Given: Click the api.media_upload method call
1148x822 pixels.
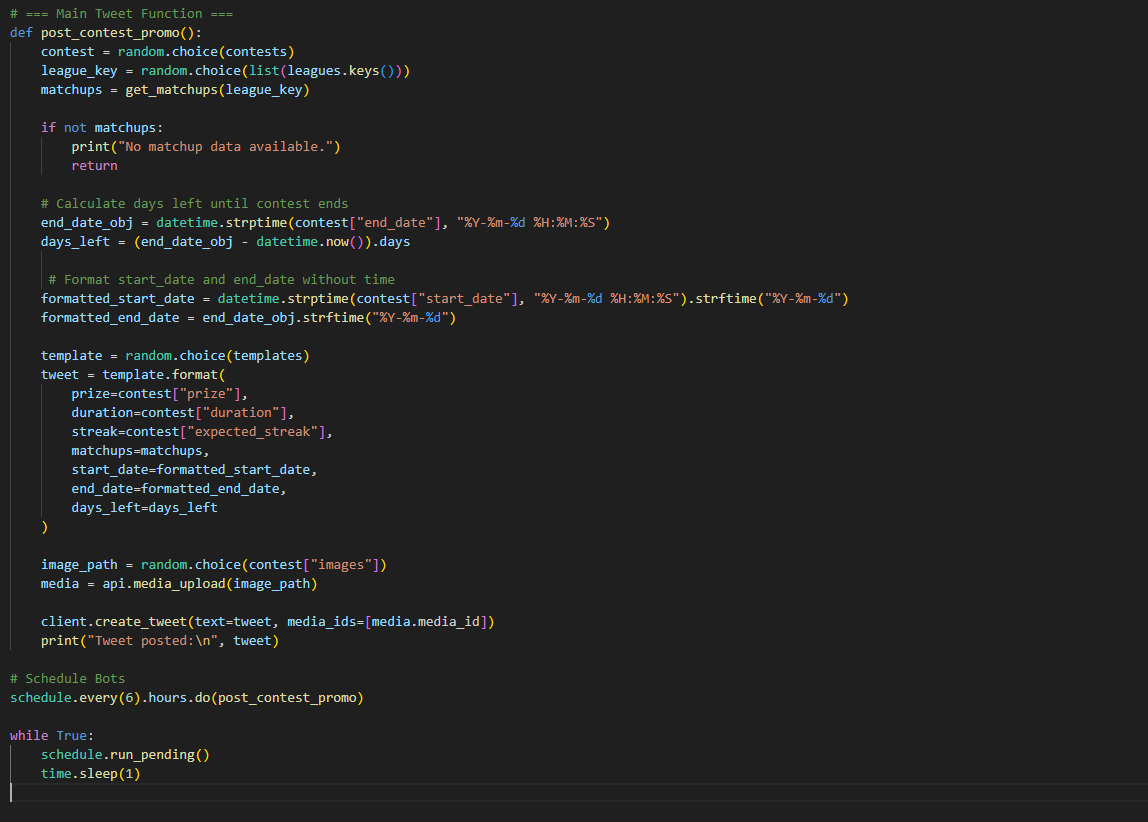Looking at the screenshot, I should [x=159, y=584].
